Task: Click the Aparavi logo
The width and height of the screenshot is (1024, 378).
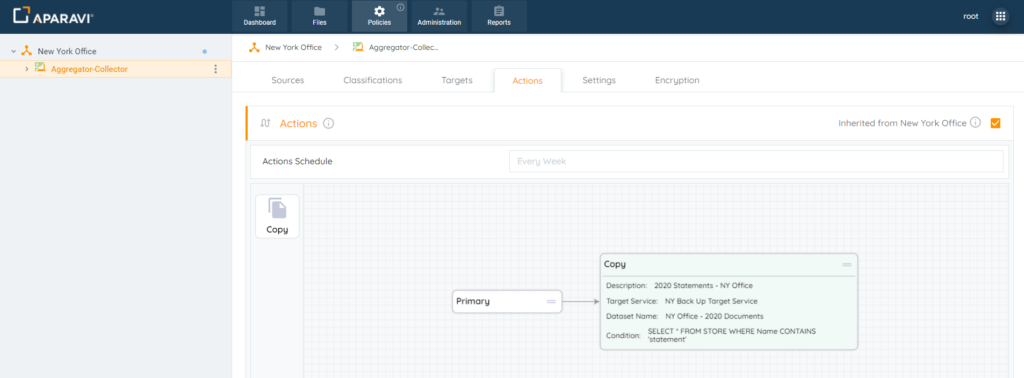Action: click(x=53, y=16)
